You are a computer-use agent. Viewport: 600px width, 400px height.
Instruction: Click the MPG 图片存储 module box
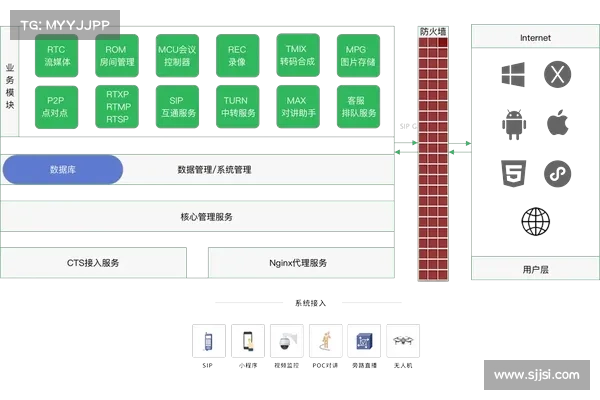coord(359,56)
